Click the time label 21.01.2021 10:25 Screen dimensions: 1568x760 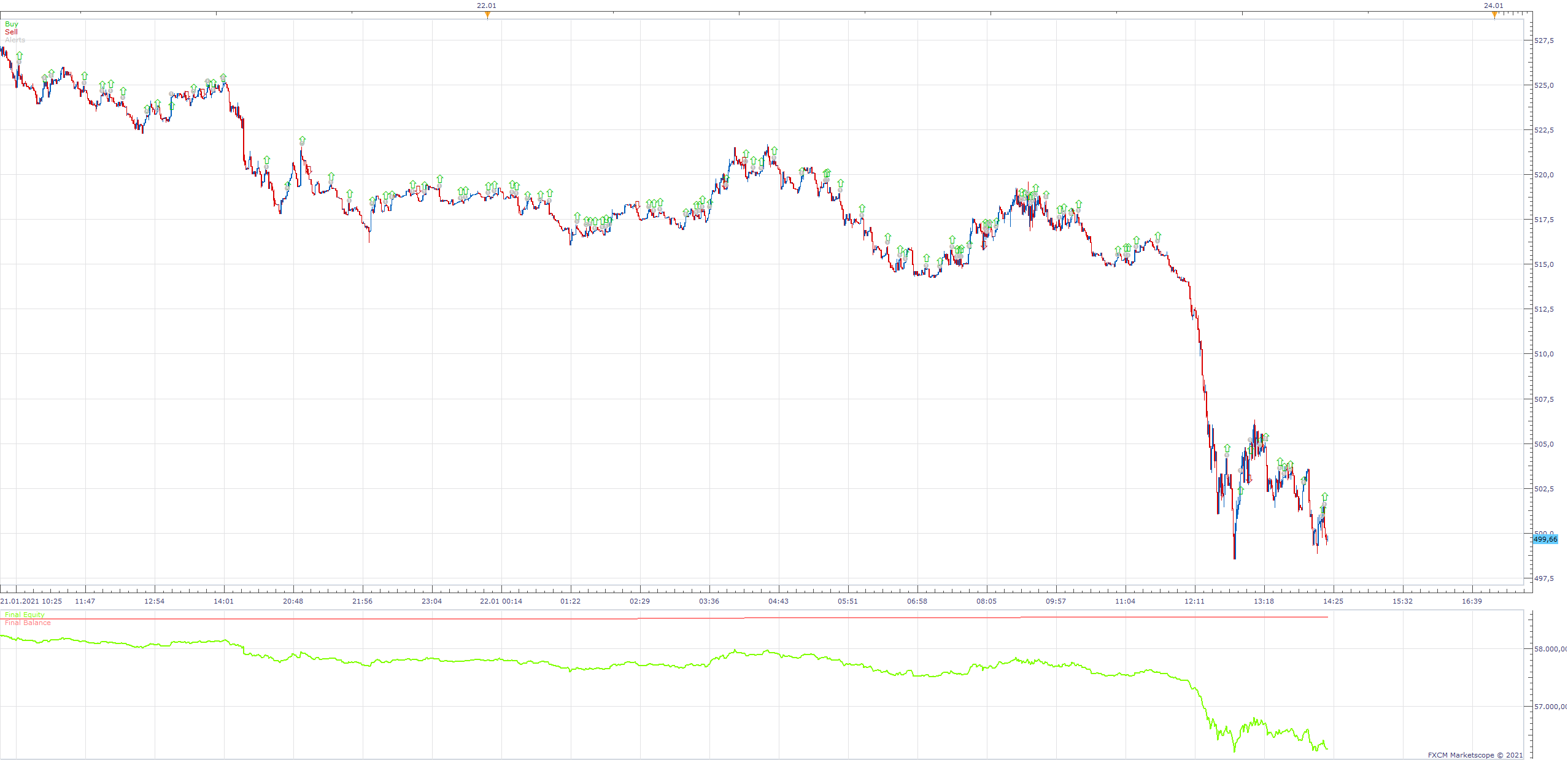(31, 601)
